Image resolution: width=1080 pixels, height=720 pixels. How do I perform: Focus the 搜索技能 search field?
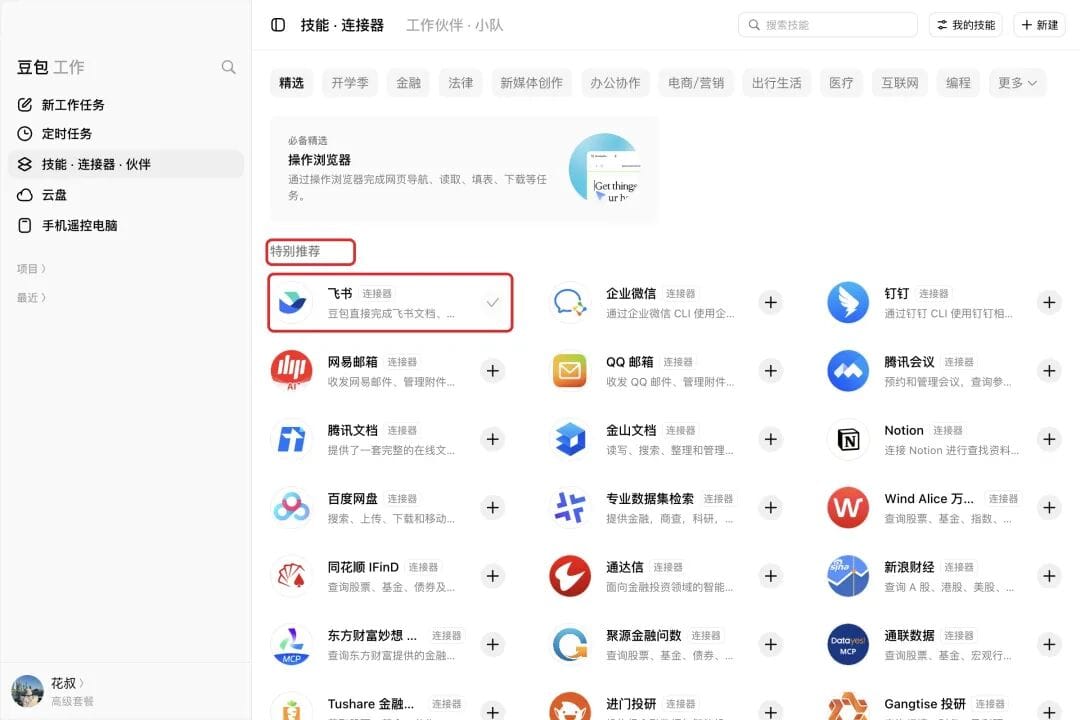(x=827, y=25)
